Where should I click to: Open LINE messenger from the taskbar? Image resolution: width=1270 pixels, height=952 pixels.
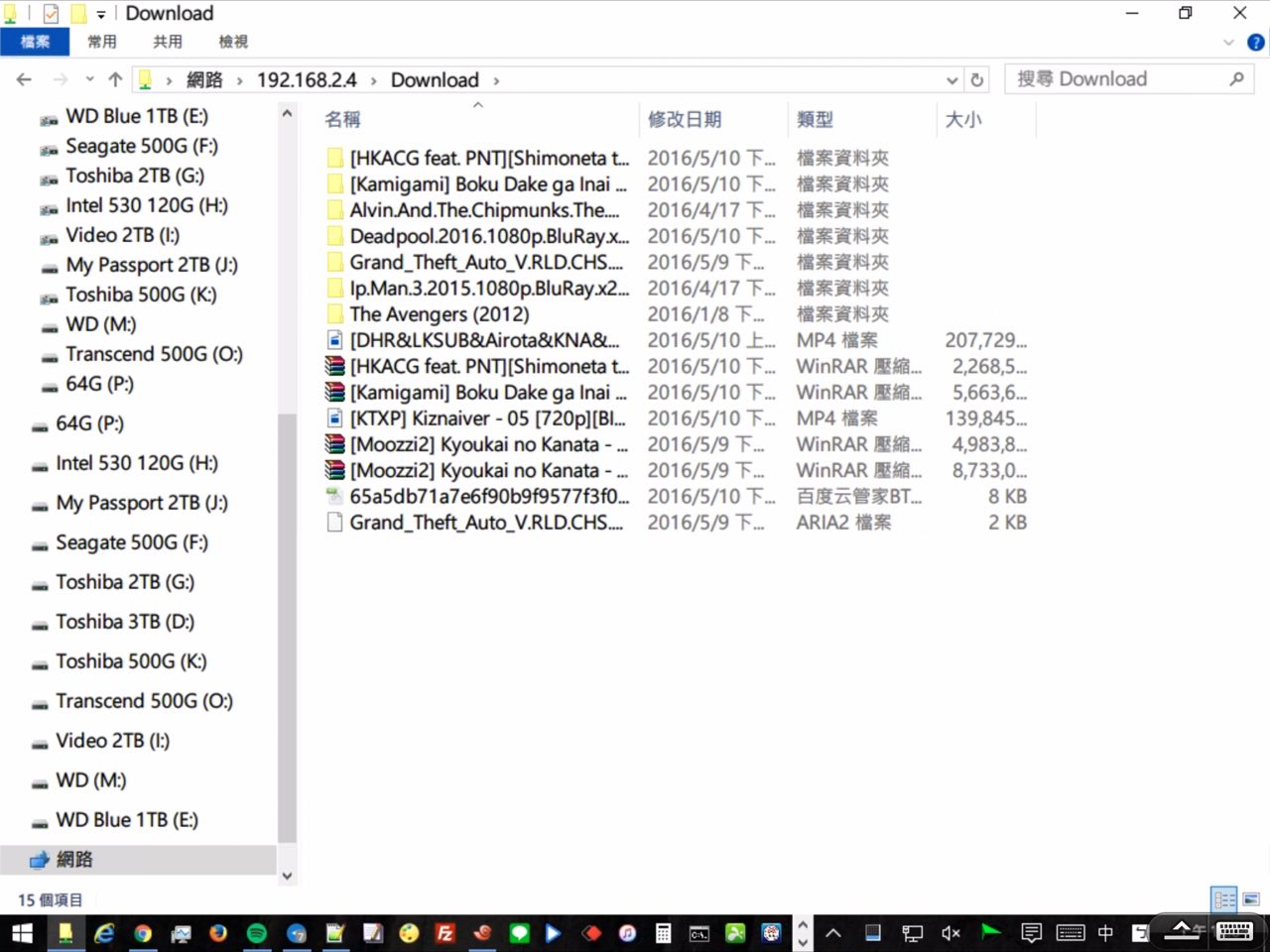tap(519, 933)
